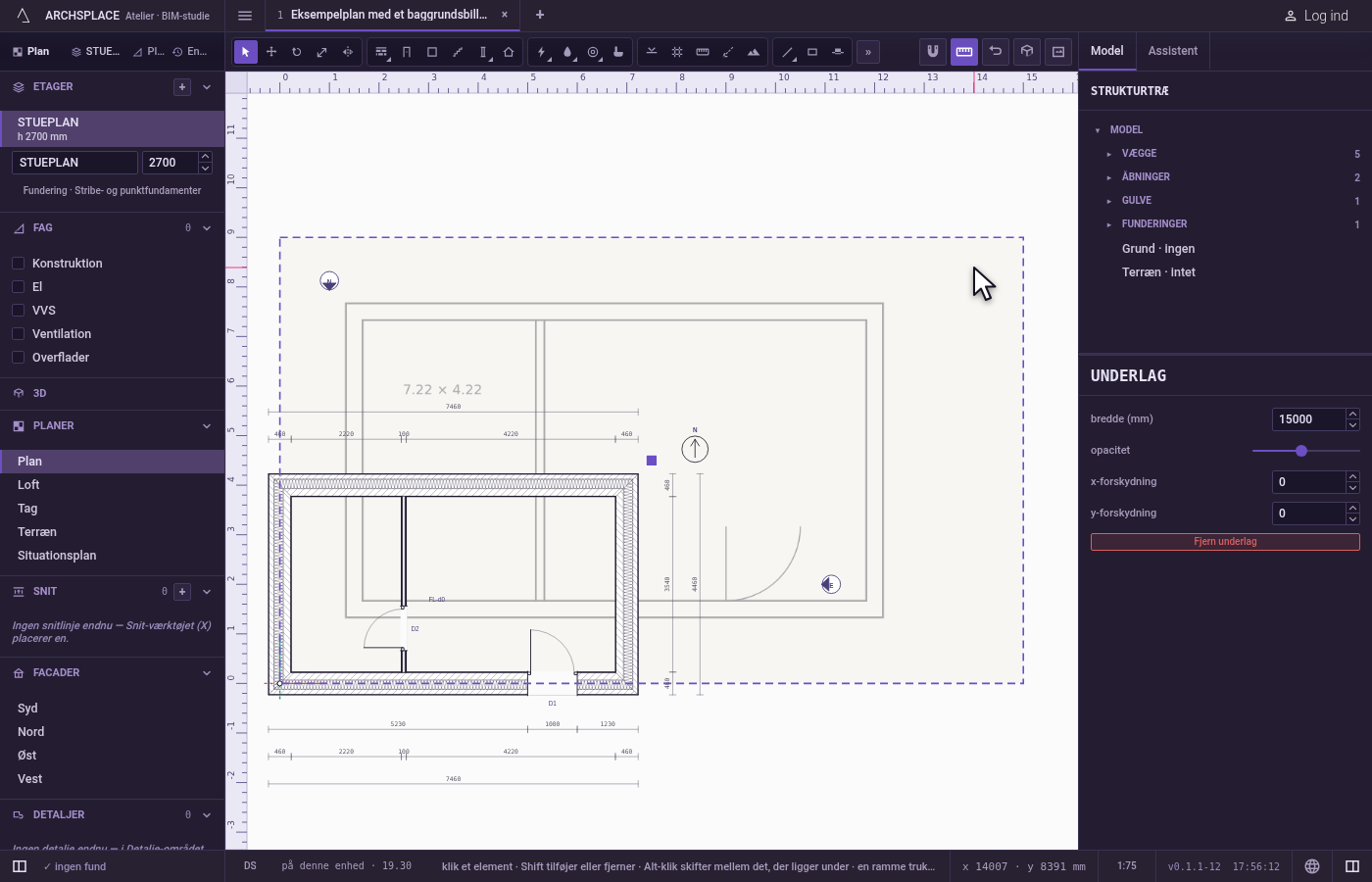
Task: Open the Situationsplan view
Action: click(113, 556)
